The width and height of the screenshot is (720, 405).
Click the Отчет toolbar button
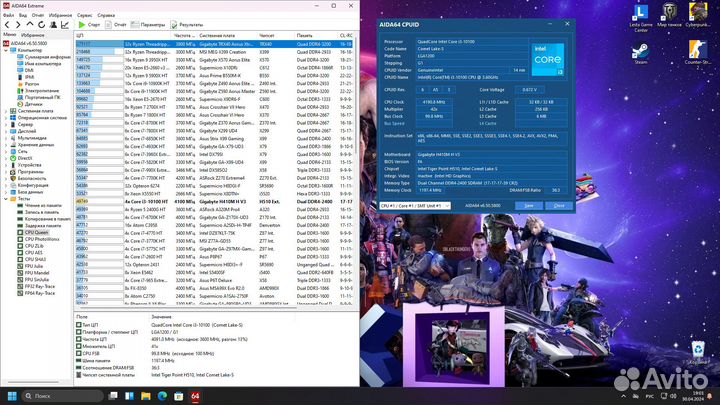click(116, 25)
